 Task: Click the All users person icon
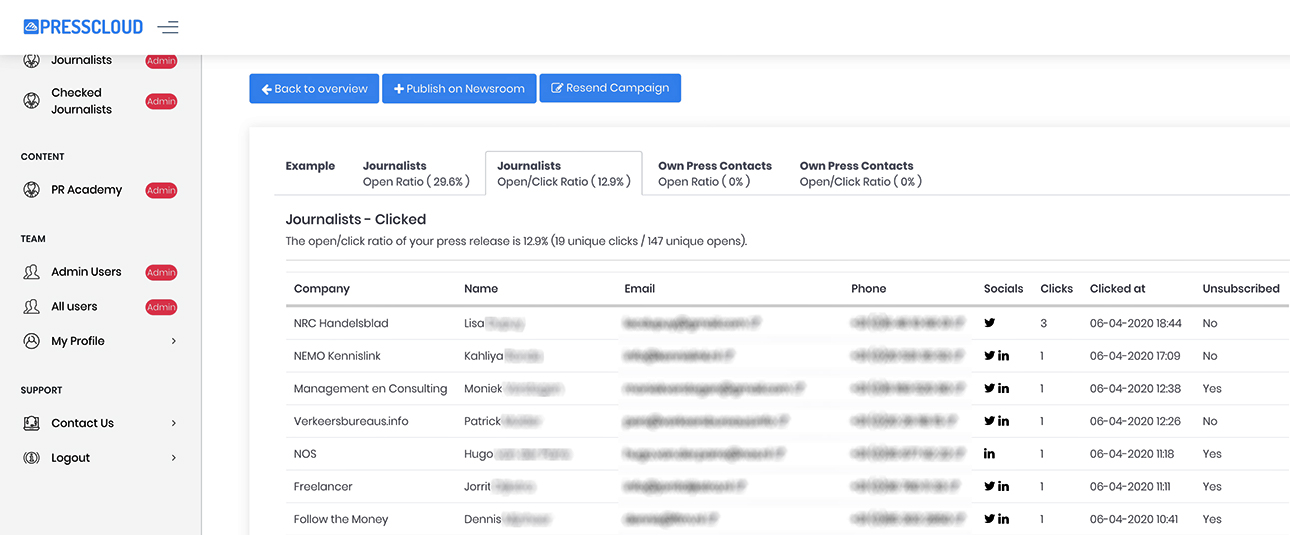(31, 307)
